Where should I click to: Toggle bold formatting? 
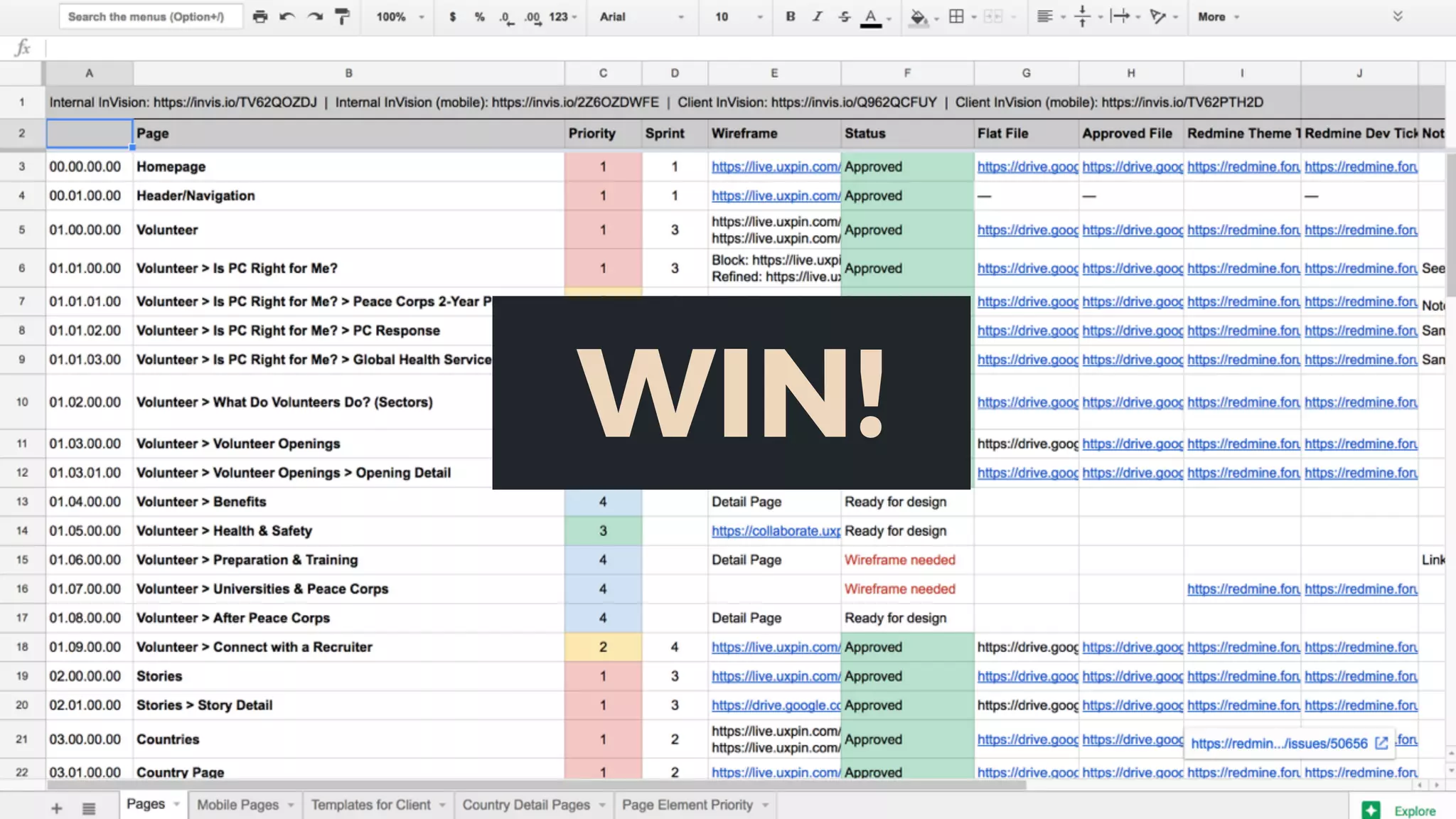790,16
